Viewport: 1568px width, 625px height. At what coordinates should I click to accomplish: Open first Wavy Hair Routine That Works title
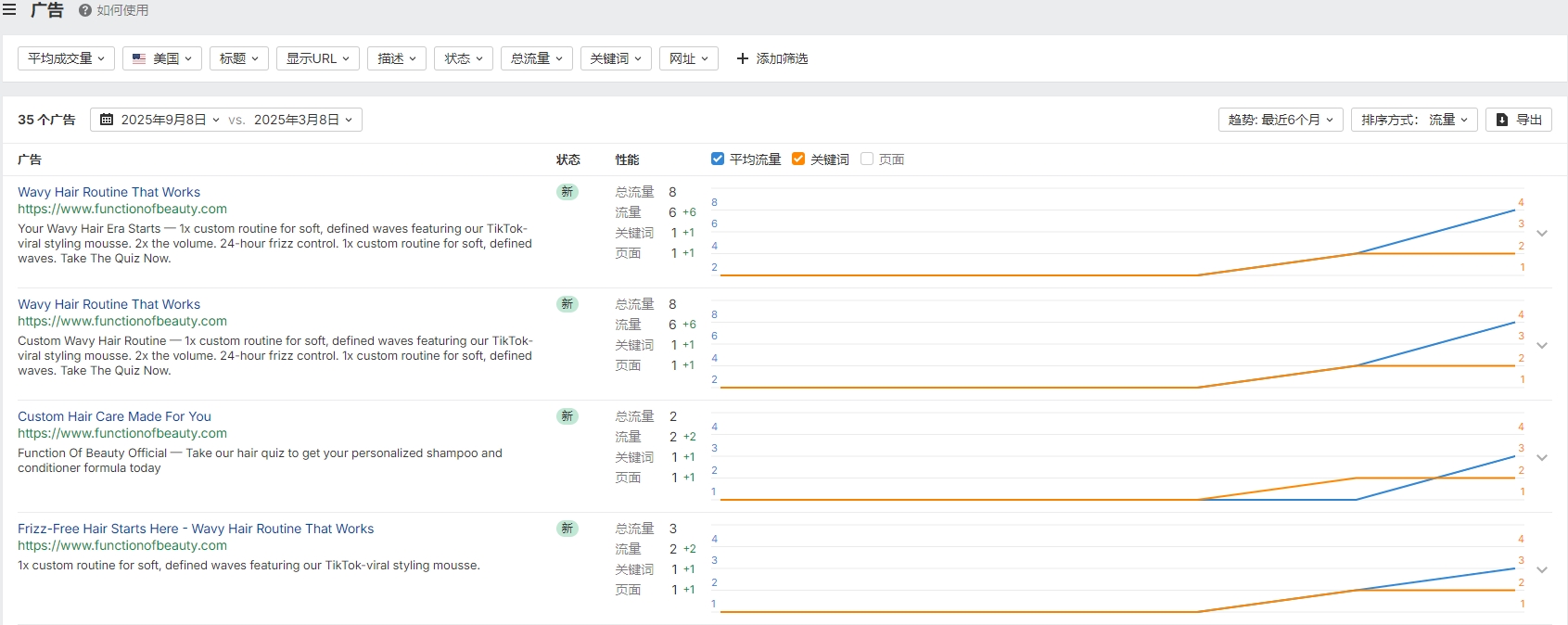point(108,192)
